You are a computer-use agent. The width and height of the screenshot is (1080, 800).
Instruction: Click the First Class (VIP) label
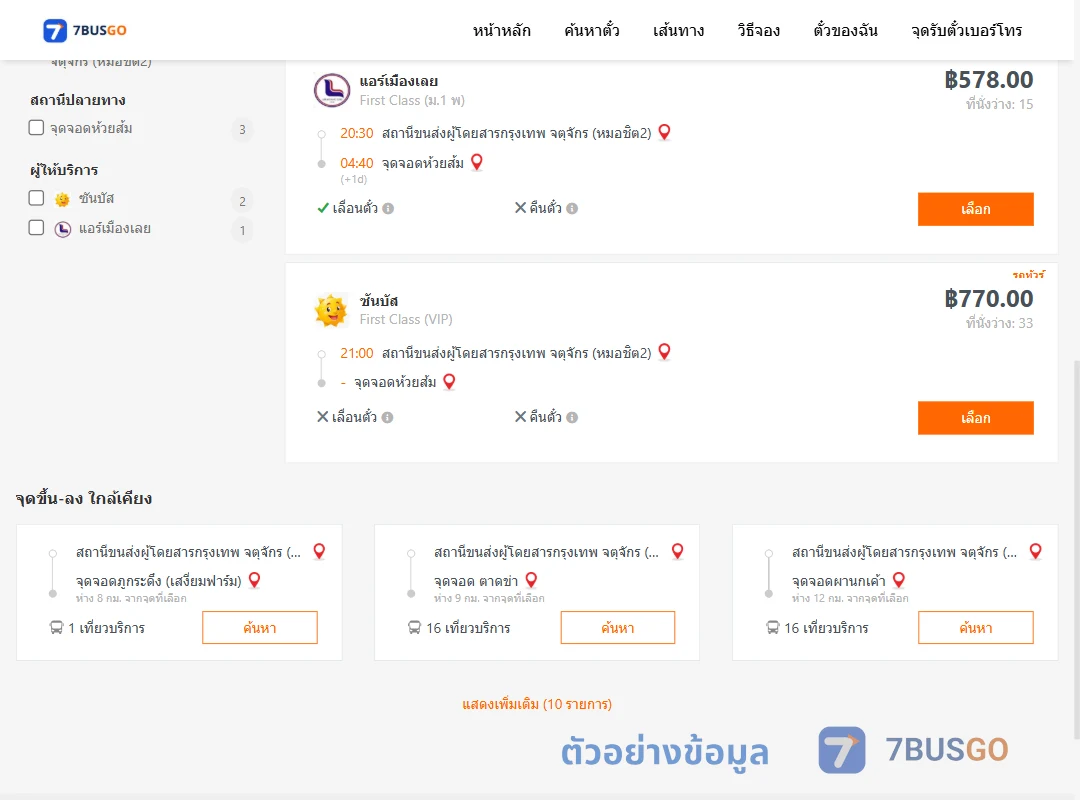[406, 320]
